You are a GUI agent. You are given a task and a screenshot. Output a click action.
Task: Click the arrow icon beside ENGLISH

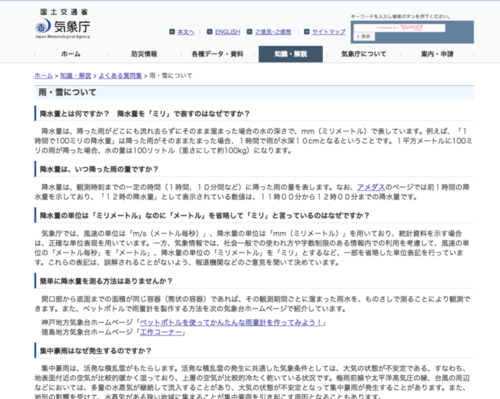[x=210, y=32]
